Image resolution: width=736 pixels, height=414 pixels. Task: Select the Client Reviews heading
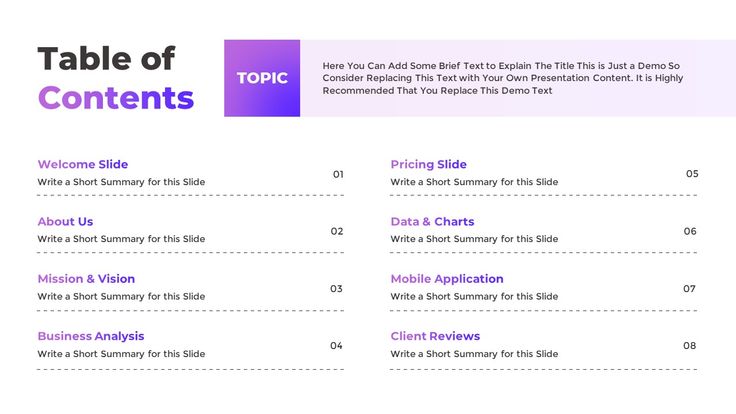coord(435,336)
